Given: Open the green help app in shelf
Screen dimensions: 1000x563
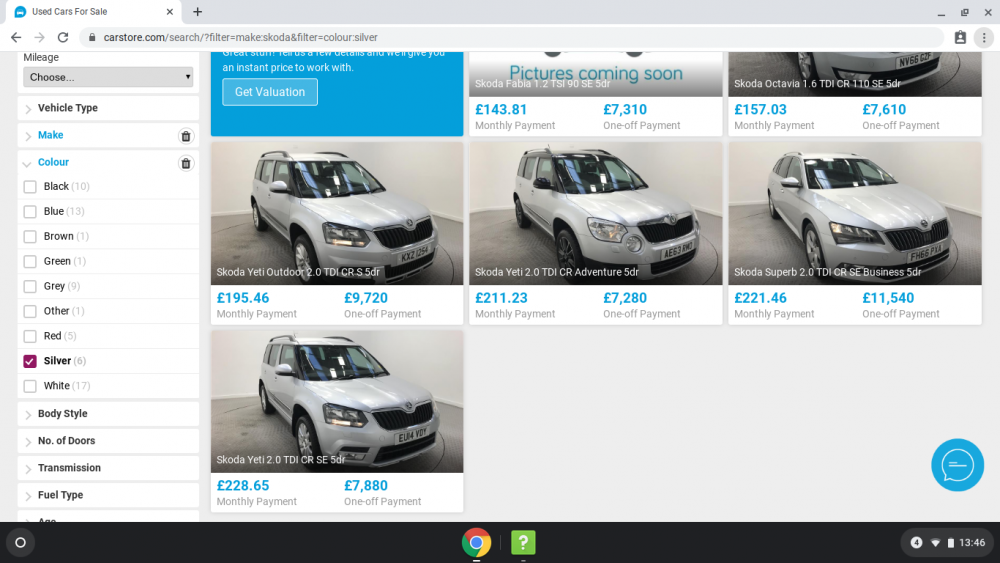Looking at the screenshot, I should [x=523, y=543].
